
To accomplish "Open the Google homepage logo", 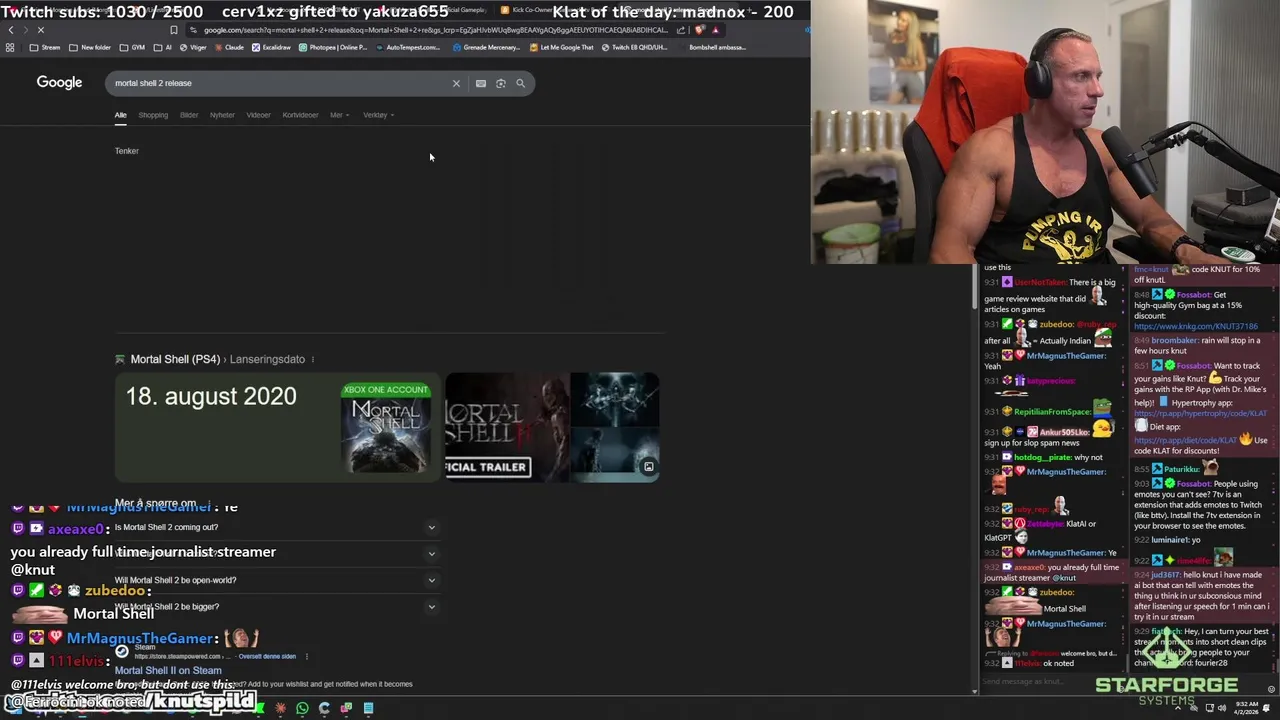I will [59, 83].
